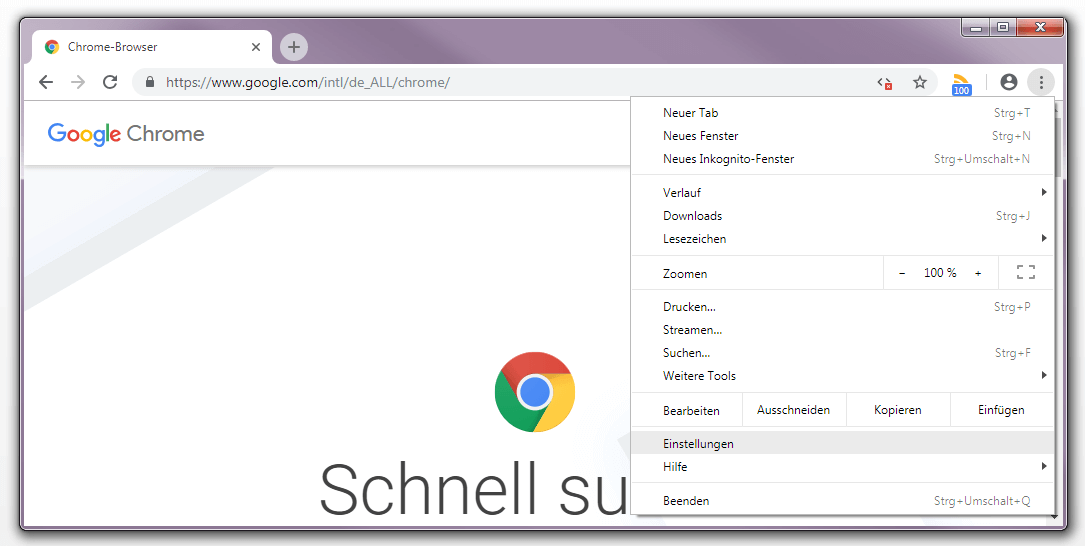Open a new tab with plus button

tap(294, 47)
